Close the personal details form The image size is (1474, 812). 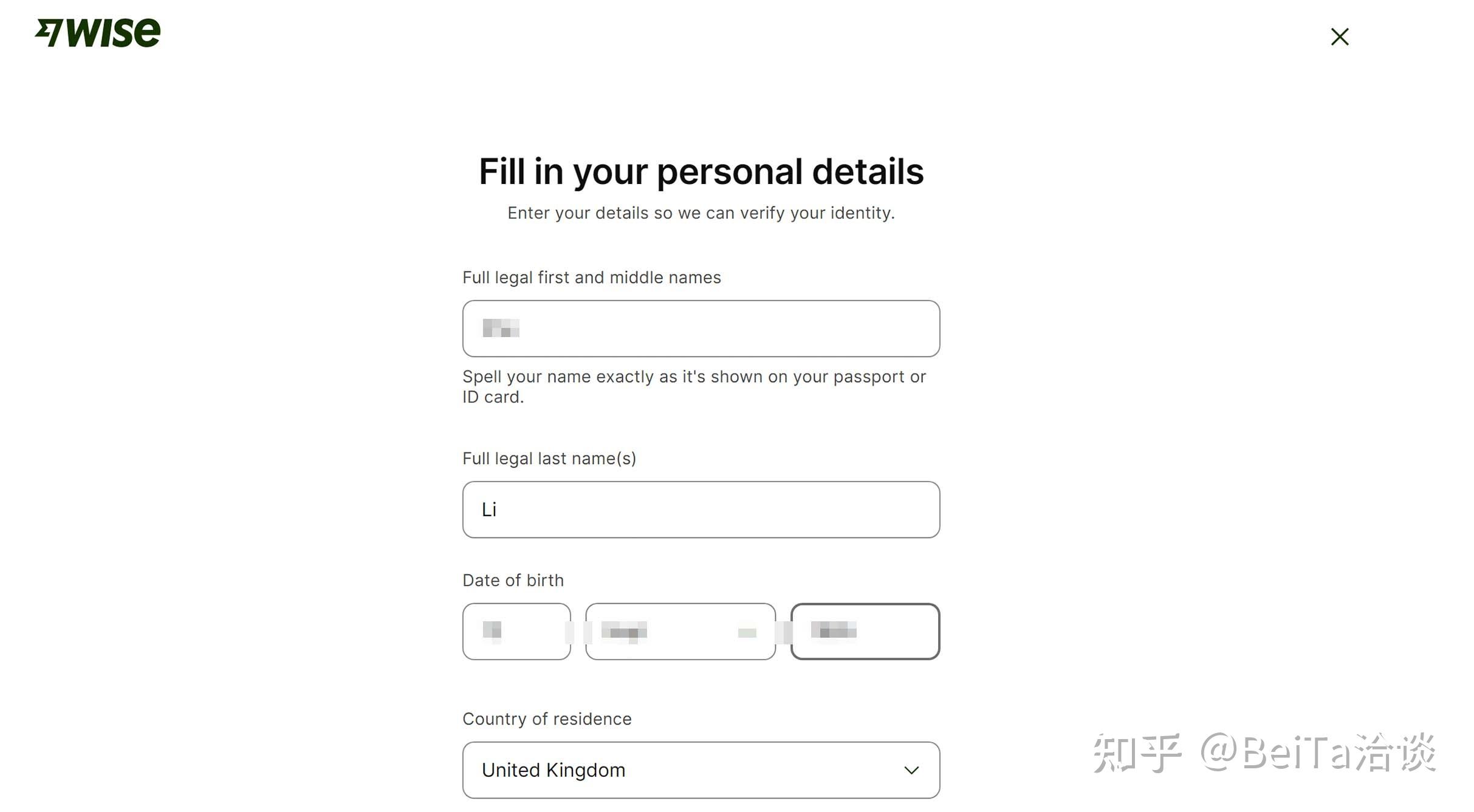(1339, 36)
